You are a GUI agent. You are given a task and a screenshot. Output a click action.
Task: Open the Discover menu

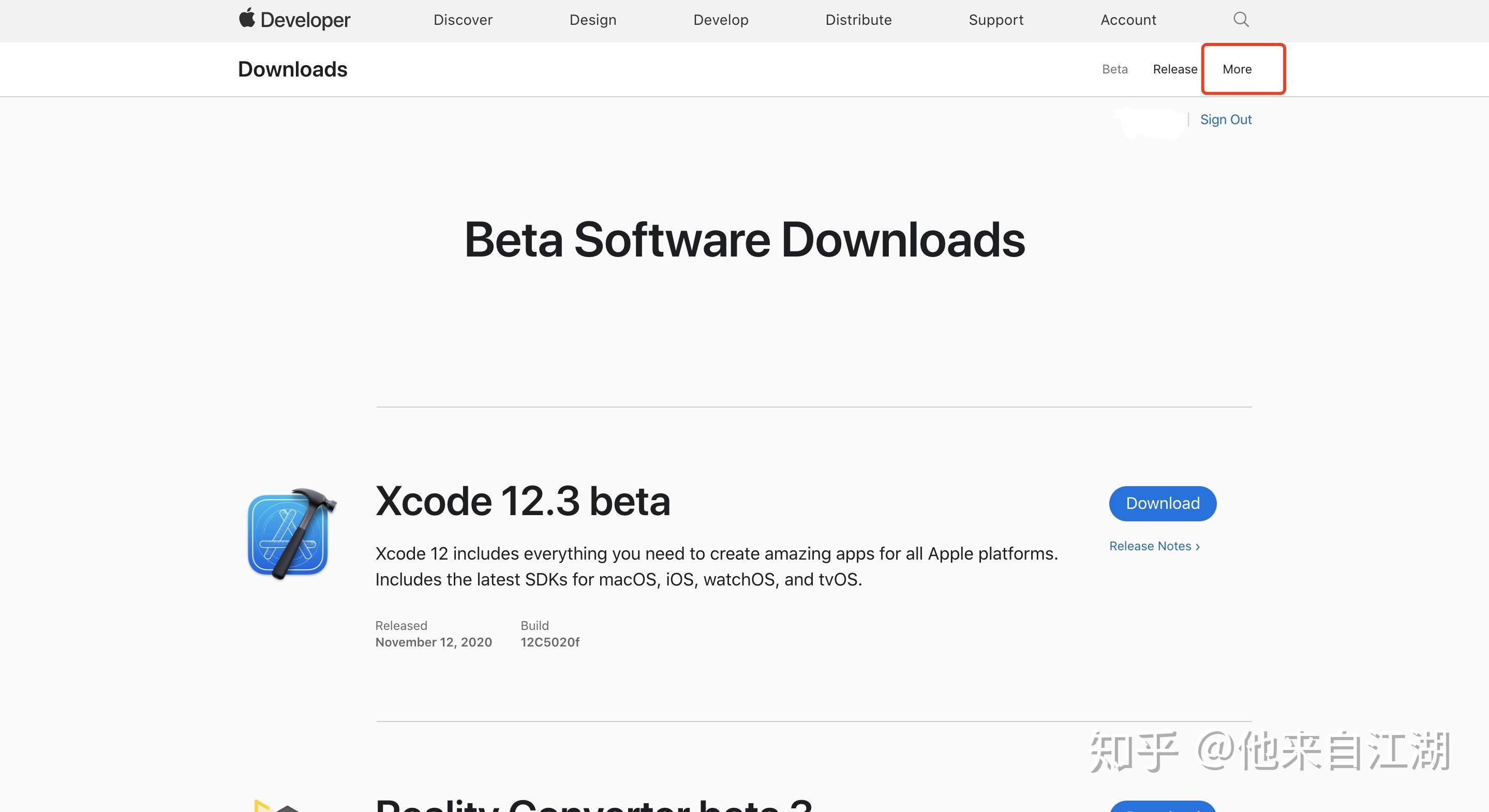tap(463, 20)
